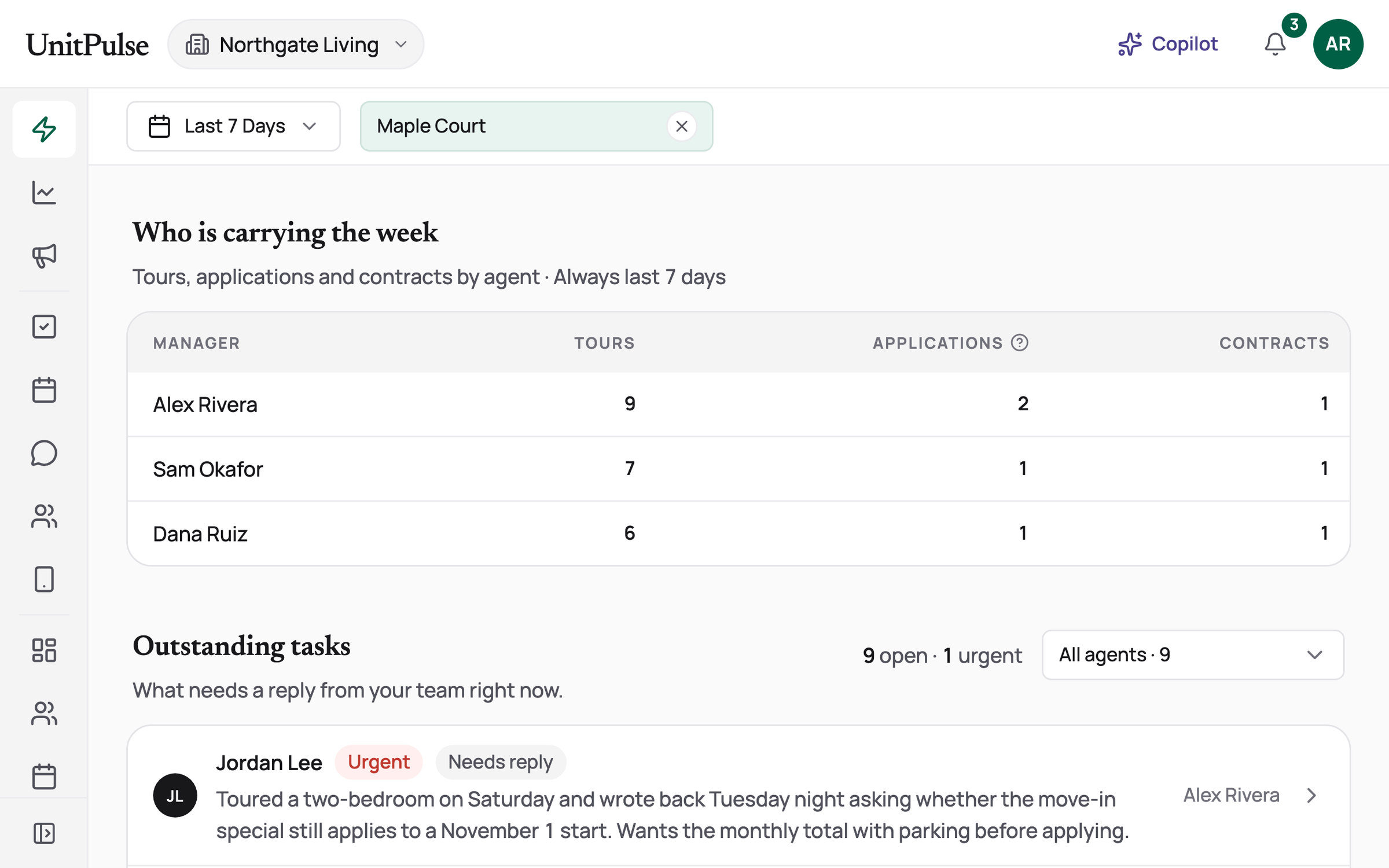
Task: Open the upper calendar sidebar icon
Action: coord(44,390)
